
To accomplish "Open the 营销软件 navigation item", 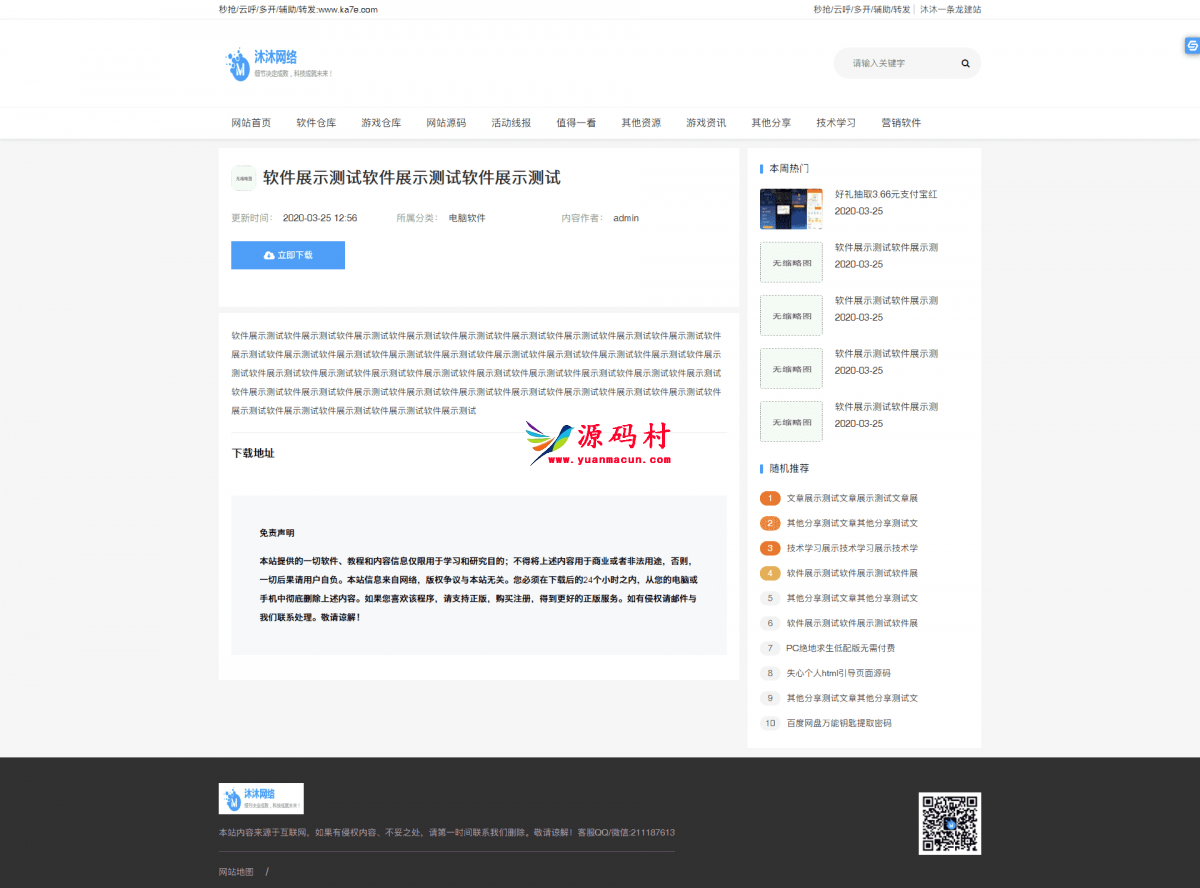I will [x=901, y=123].
